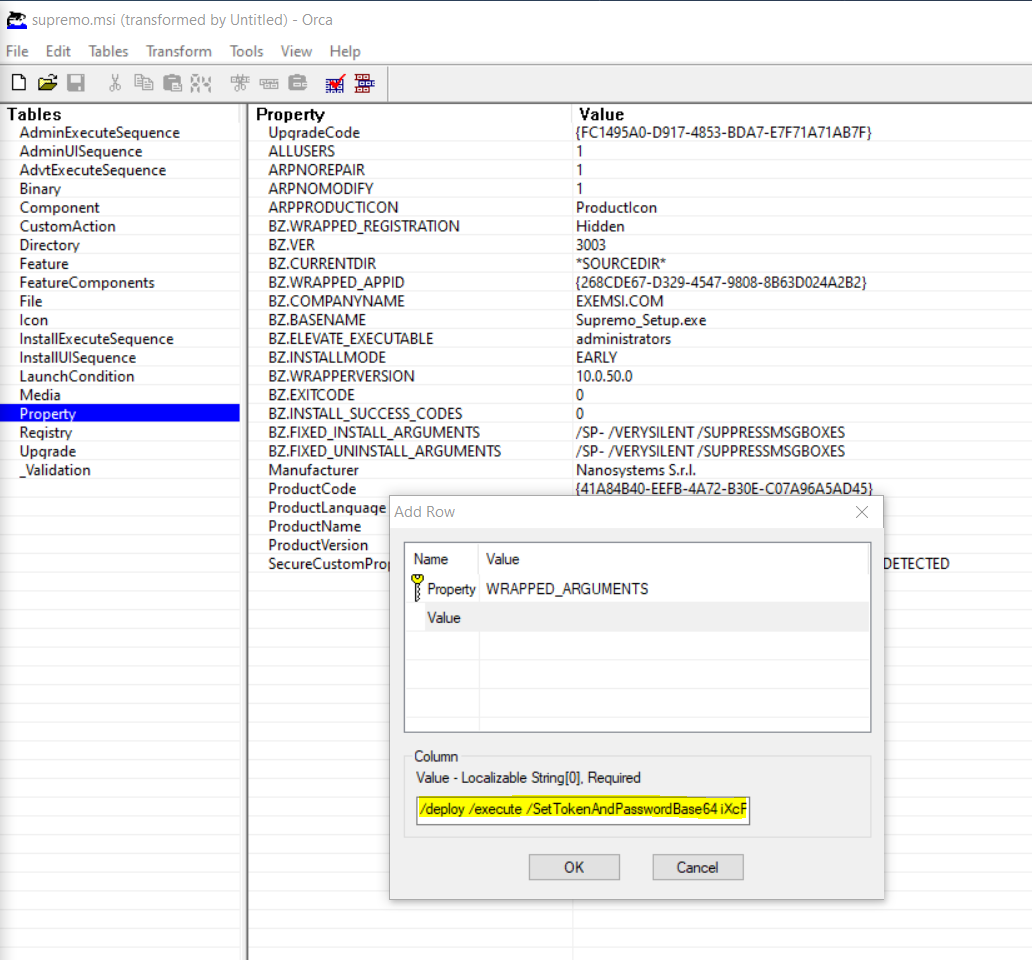
Task: Click the Value column header in main table
Action: click(602, 114)
